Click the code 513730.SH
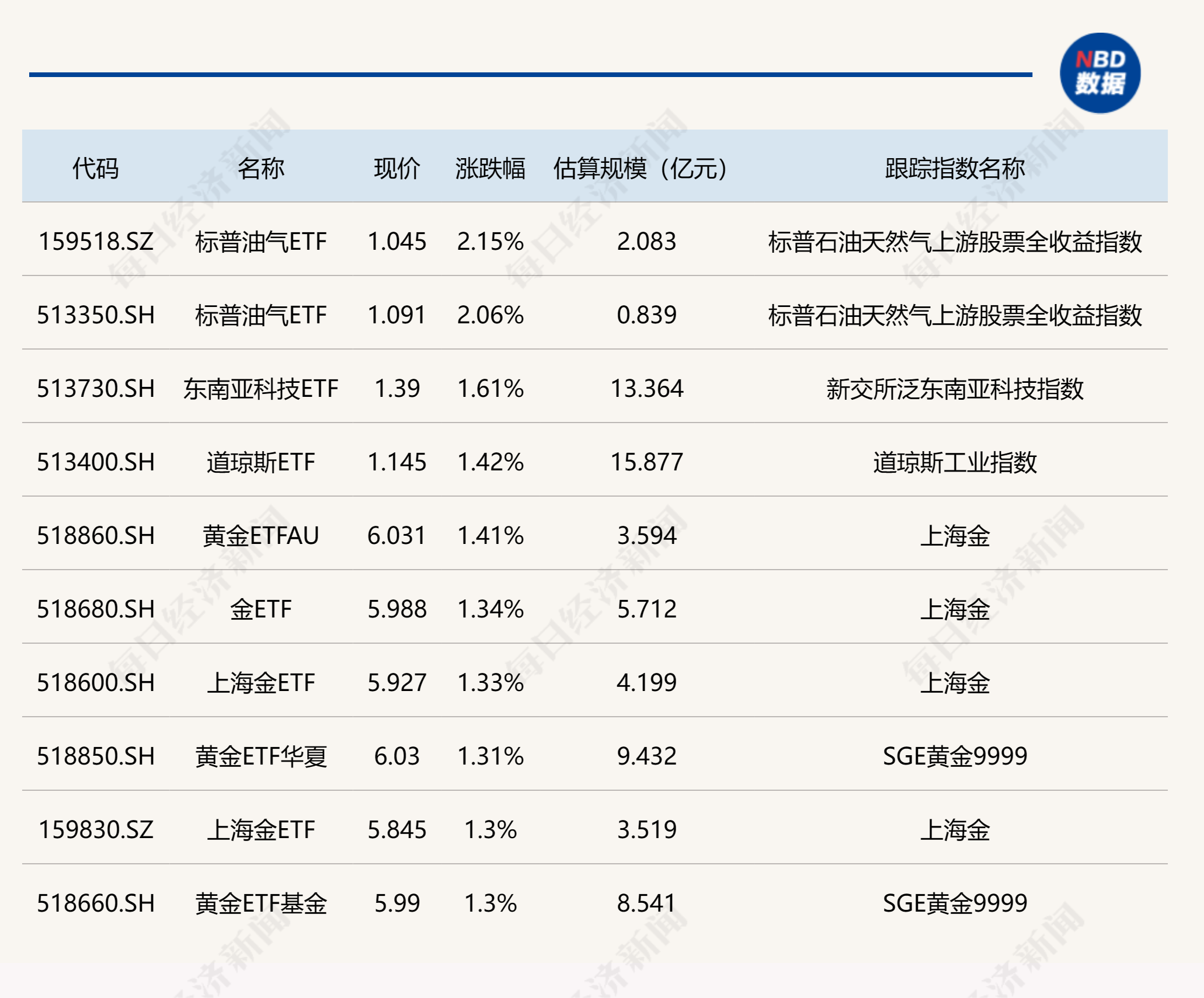Viewport: 1204px width, 998px height. pos(96,389)
